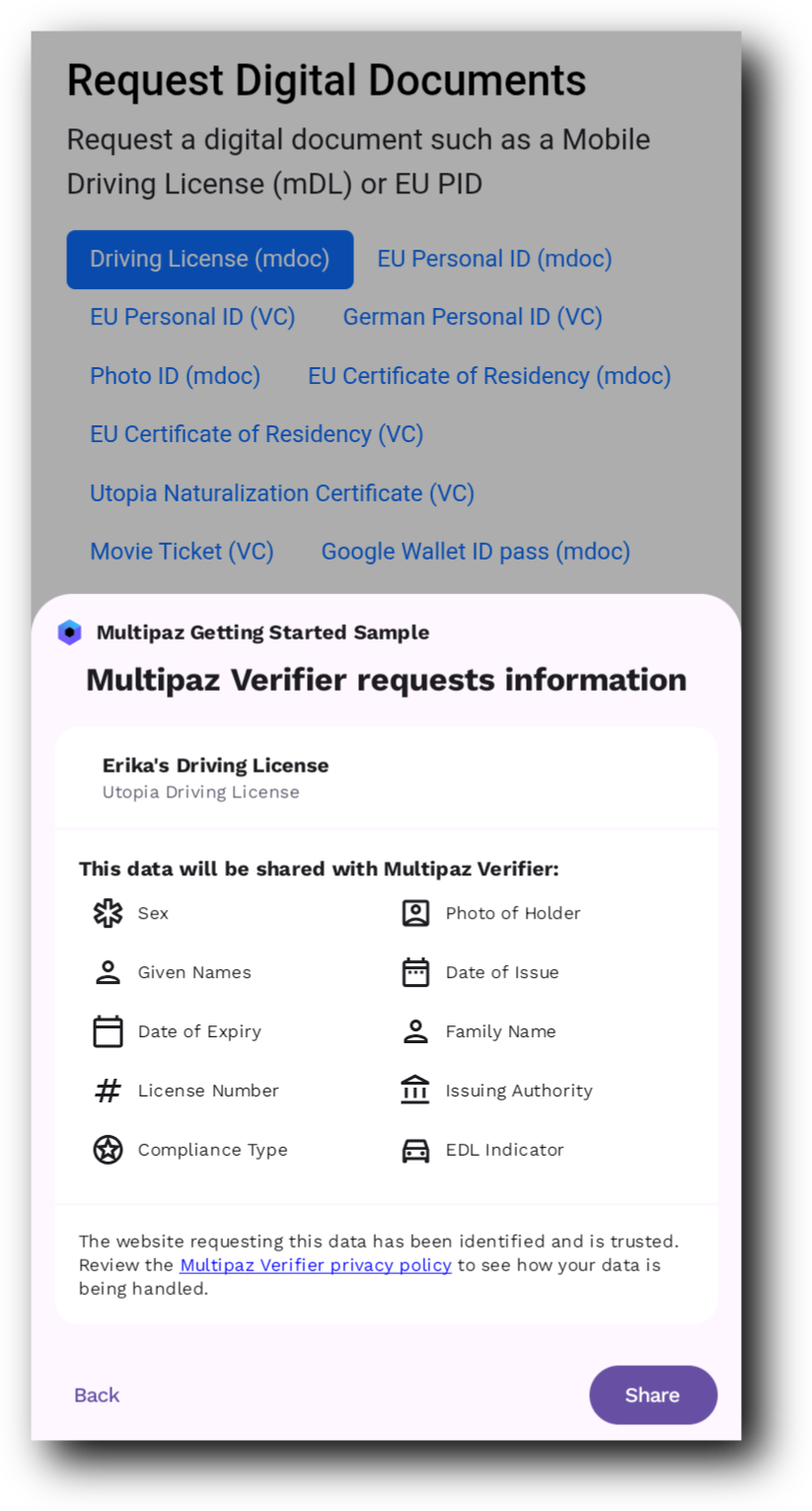Tap the Back button
Viewport: 812px width, 1511px height.
point(97,1395)
